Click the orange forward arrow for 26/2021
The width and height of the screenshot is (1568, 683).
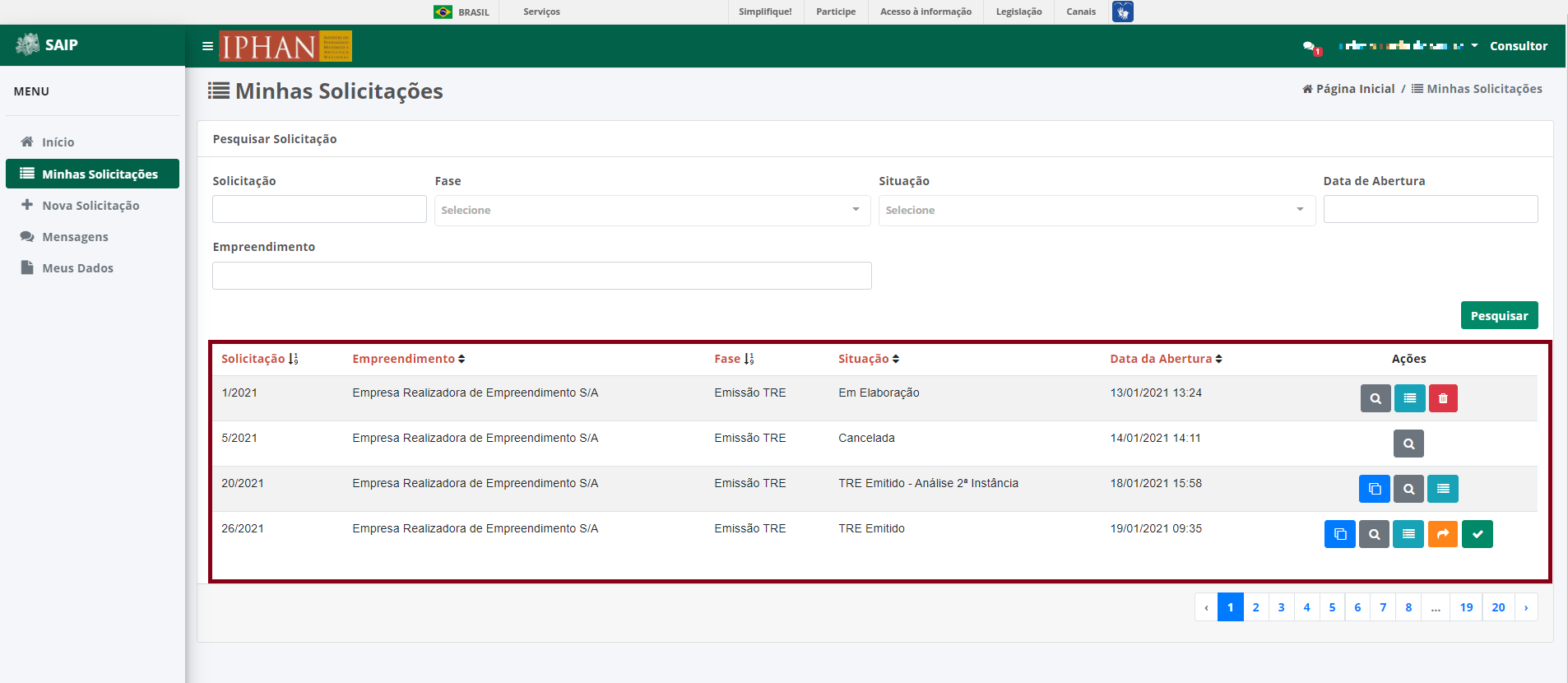pyautogui.click(x=1442, y=534)
